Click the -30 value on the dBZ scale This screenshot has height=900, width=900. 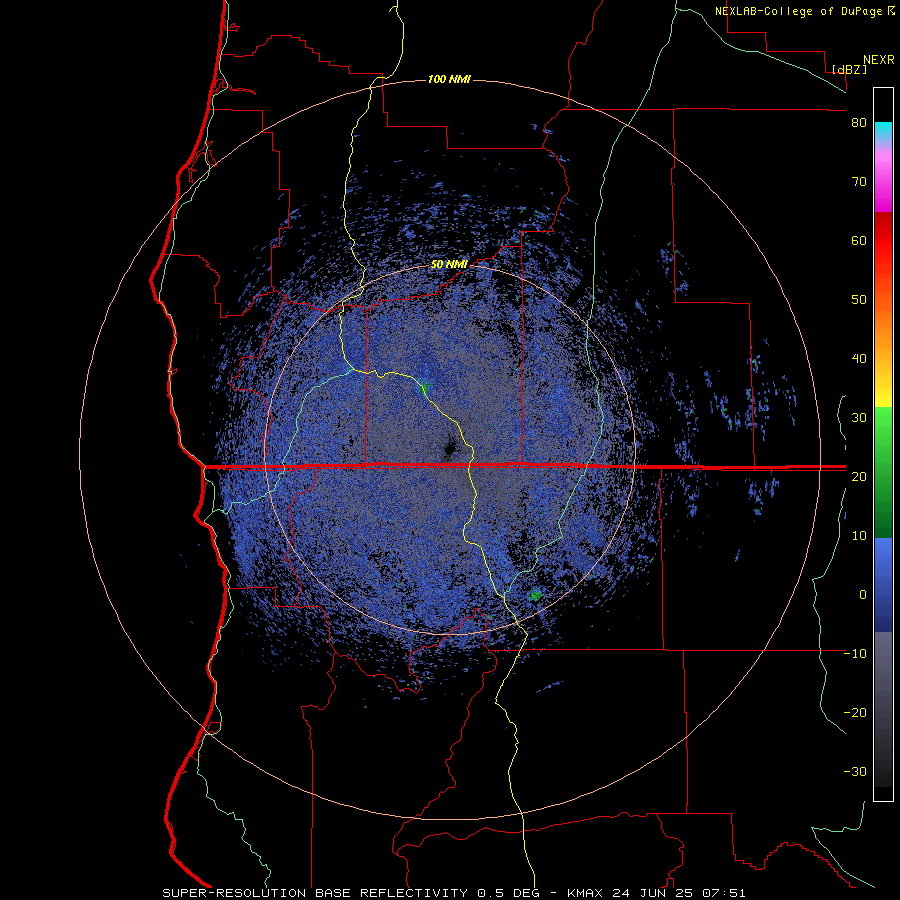pos(855,771)
